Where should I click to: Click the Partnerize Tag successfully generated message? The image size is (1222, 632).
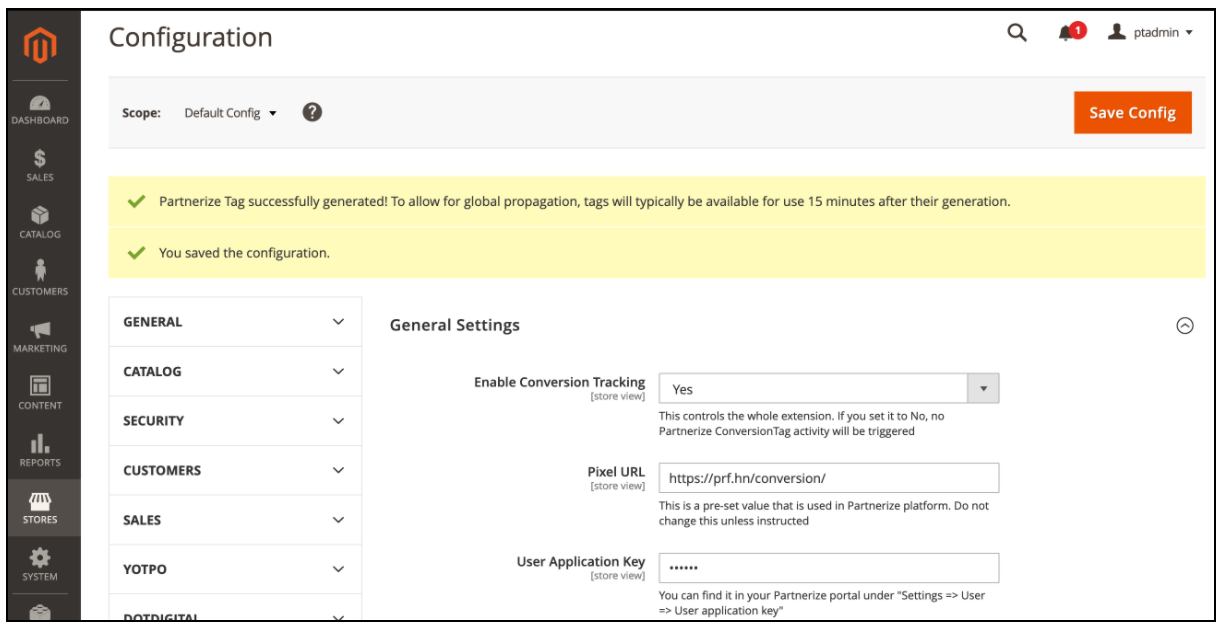tap(584, 201)
